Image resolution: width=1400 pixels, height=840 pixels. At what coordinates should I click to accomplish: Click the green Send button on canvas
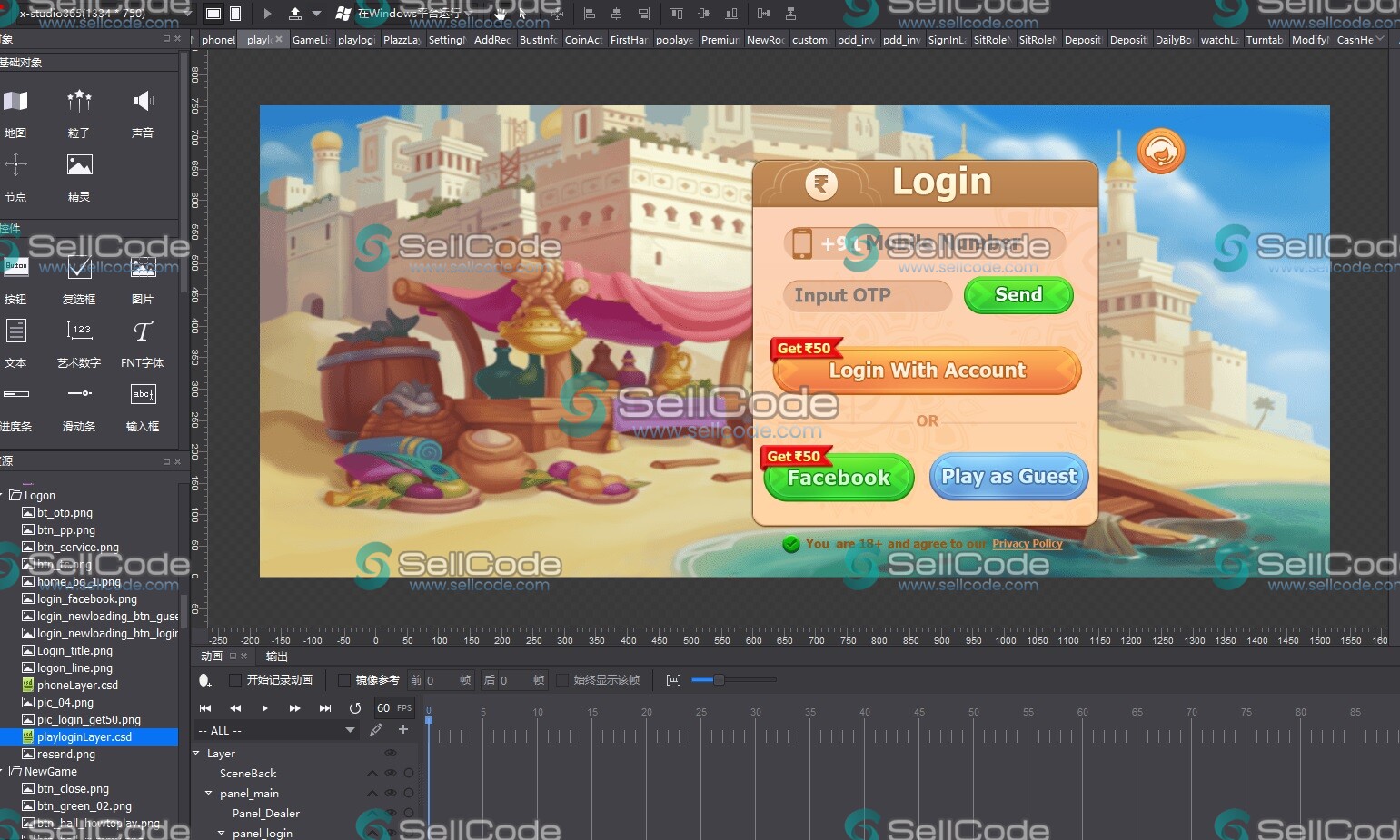[x=1018, y=295]
